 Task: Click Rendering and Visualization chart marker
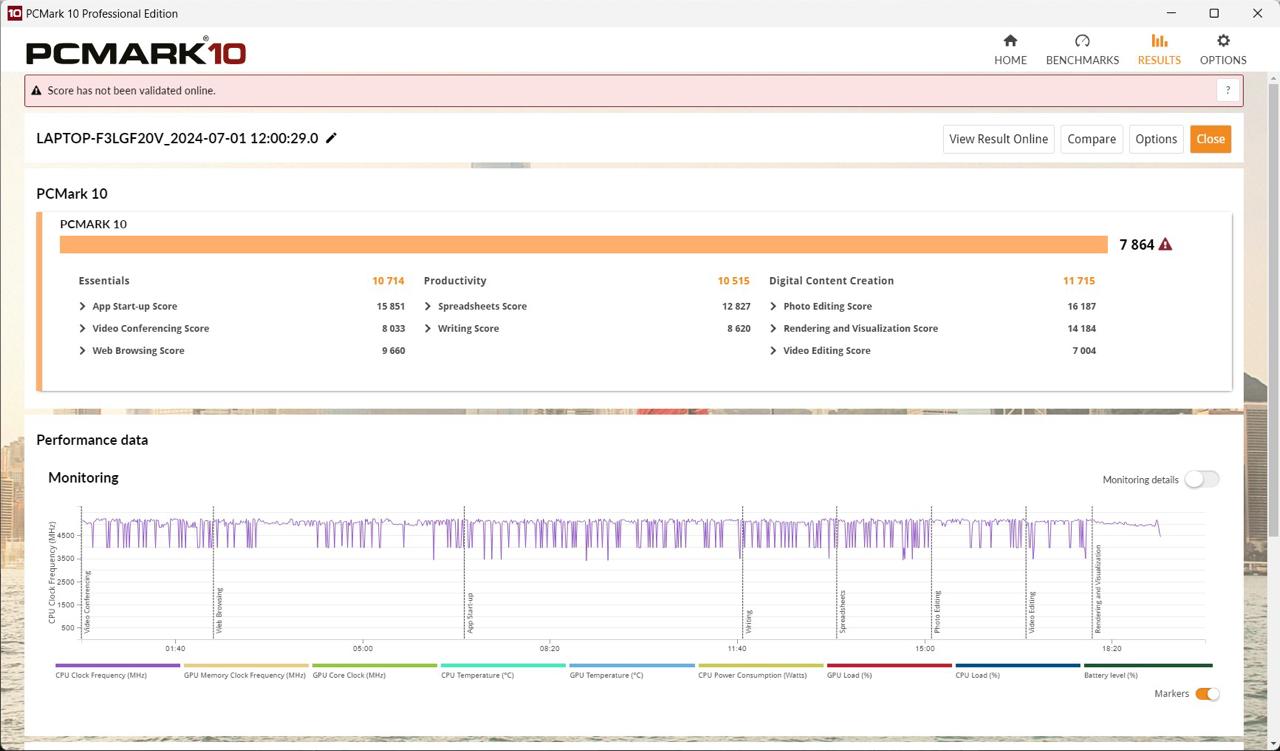tap(1098, 589)
